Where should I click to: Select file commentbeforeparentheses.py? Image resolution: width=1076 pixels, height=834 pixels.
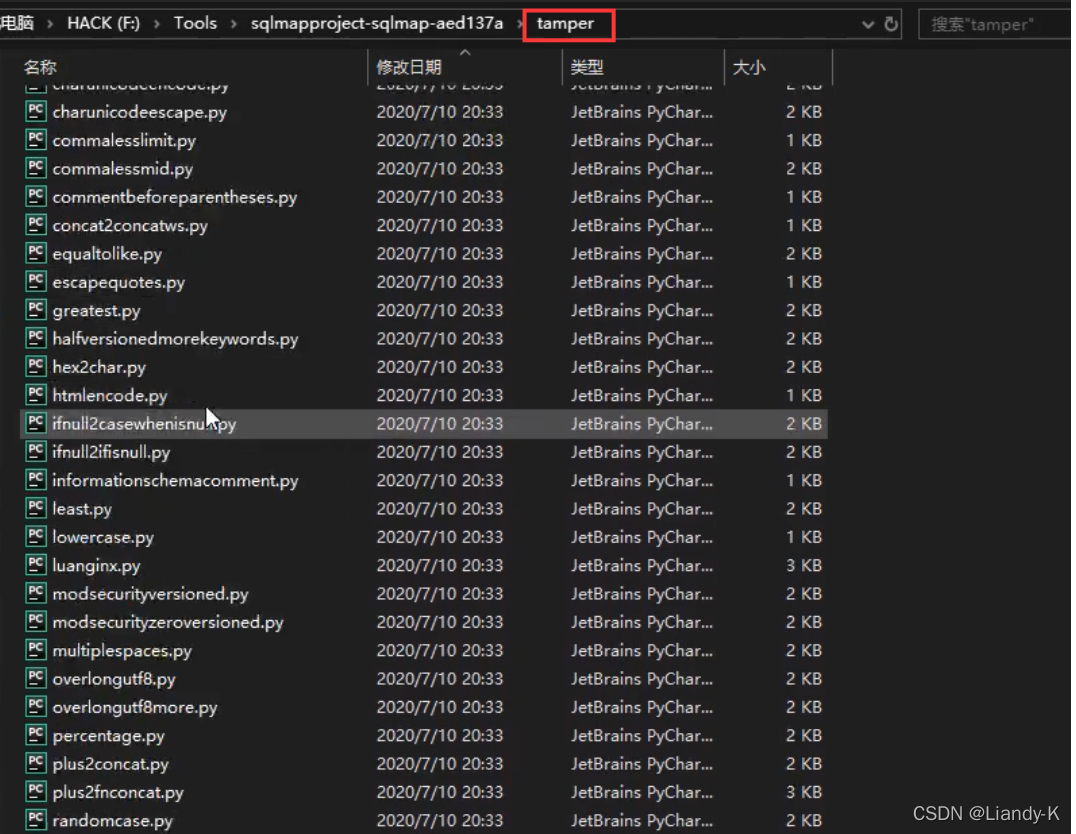point(174,197)
